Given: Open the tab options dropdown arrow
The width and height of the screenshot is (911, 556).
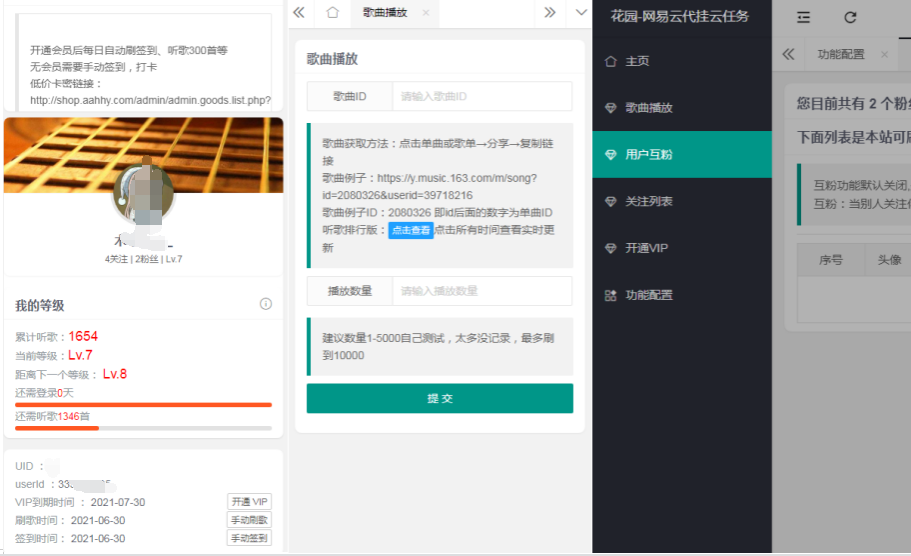Looking at the screenshot, I should [581, 13].
